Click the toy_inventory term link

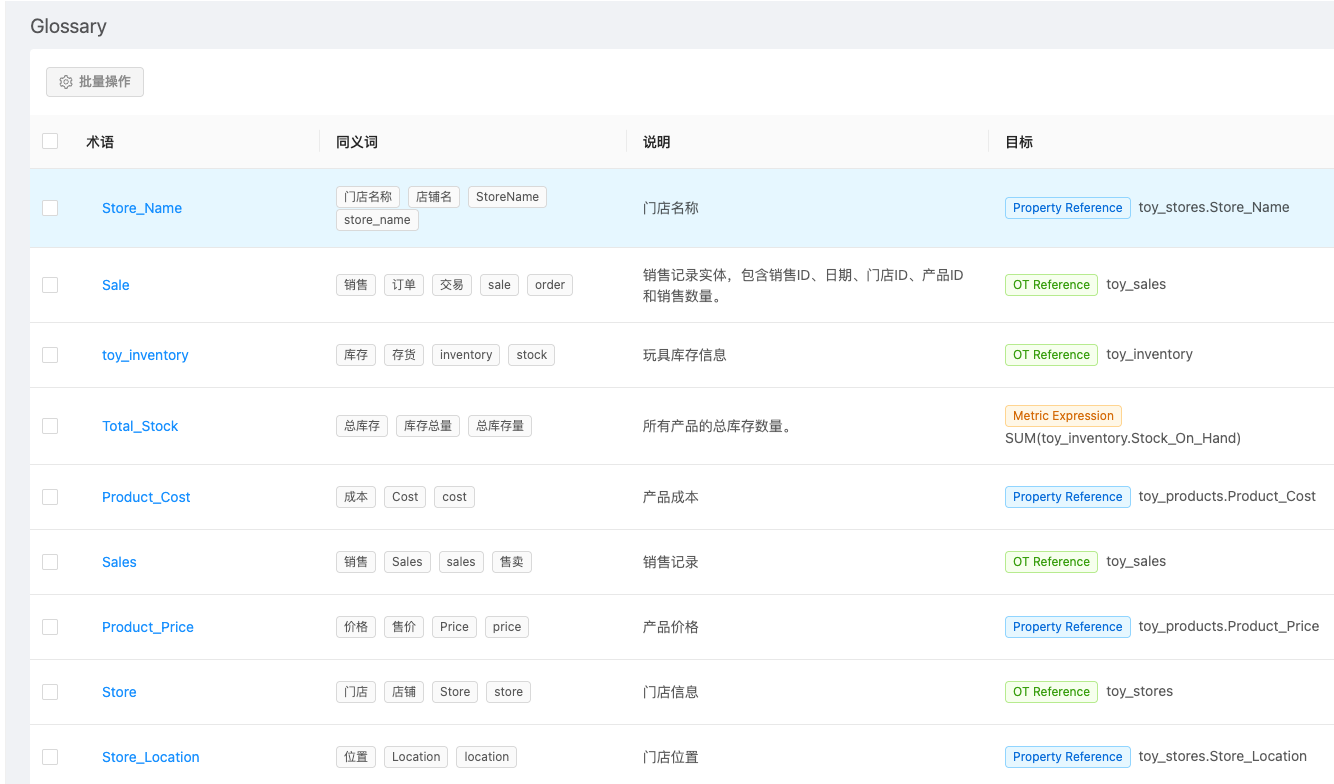(145, 355)
